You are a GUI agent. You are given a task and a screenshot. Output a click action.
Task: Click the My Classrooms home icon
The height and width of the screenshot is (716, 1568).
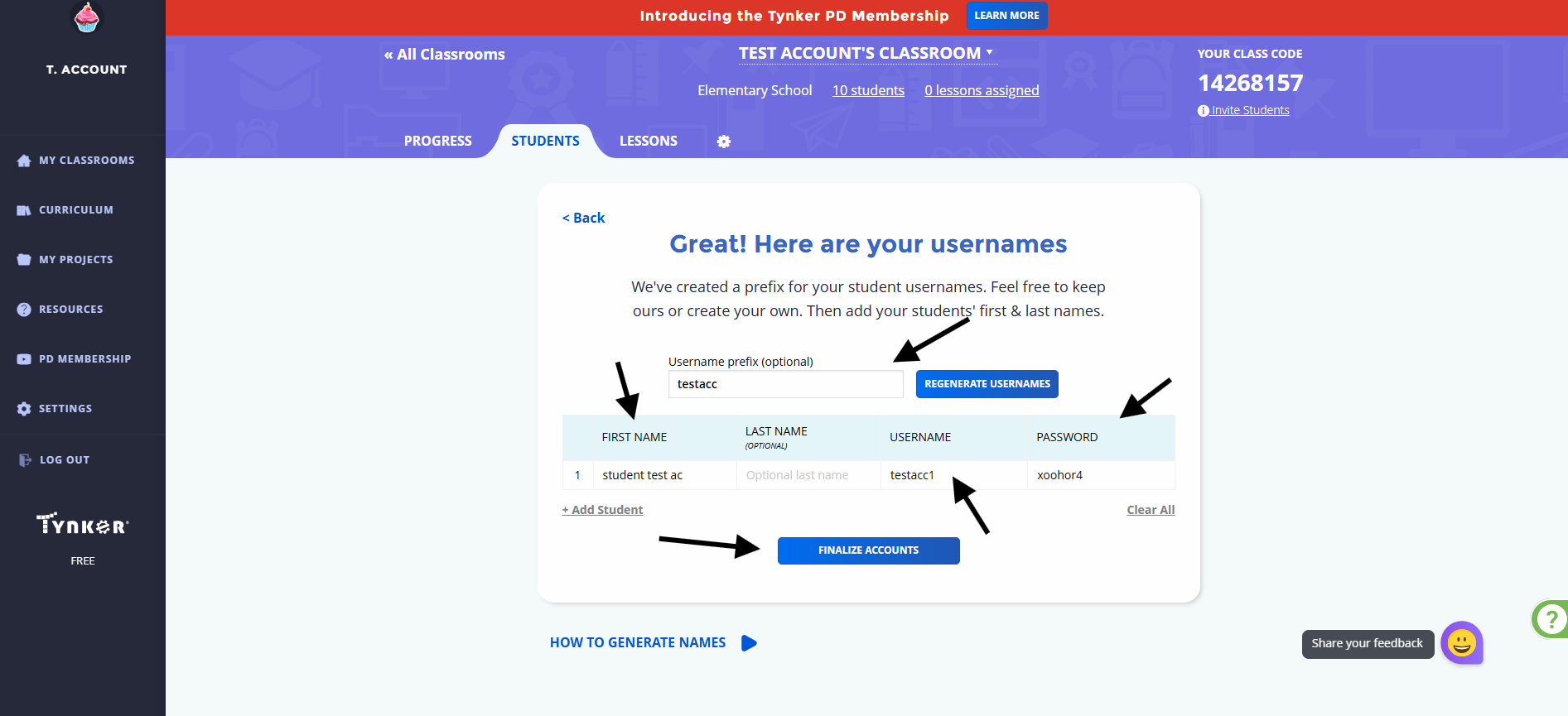(24, 161)
